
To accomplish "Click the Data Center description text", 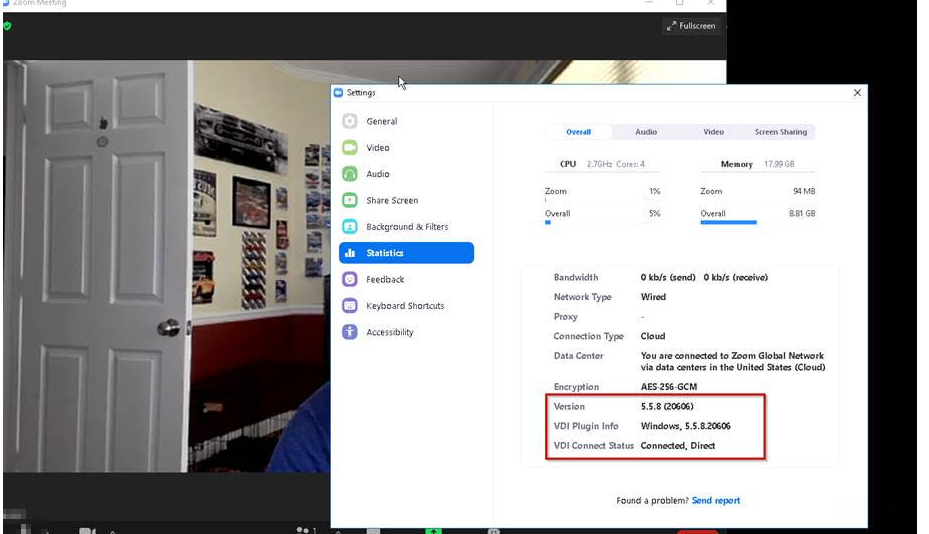I will 733,361.
